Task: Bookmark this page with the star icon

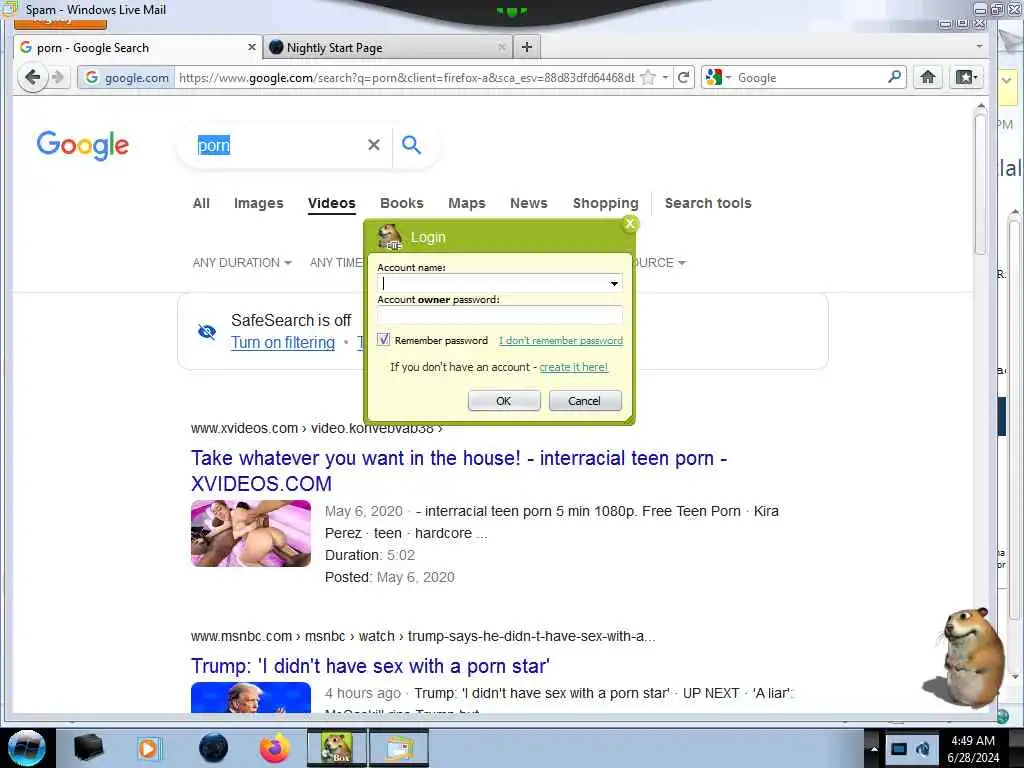Action: pos(648,78)
